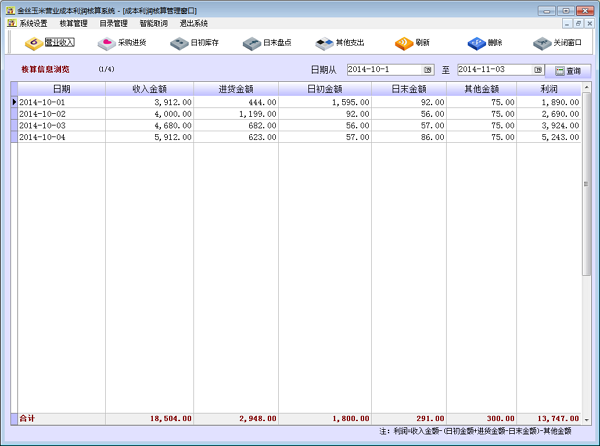Click the profit cell 2,690.00

coord(549,114)
